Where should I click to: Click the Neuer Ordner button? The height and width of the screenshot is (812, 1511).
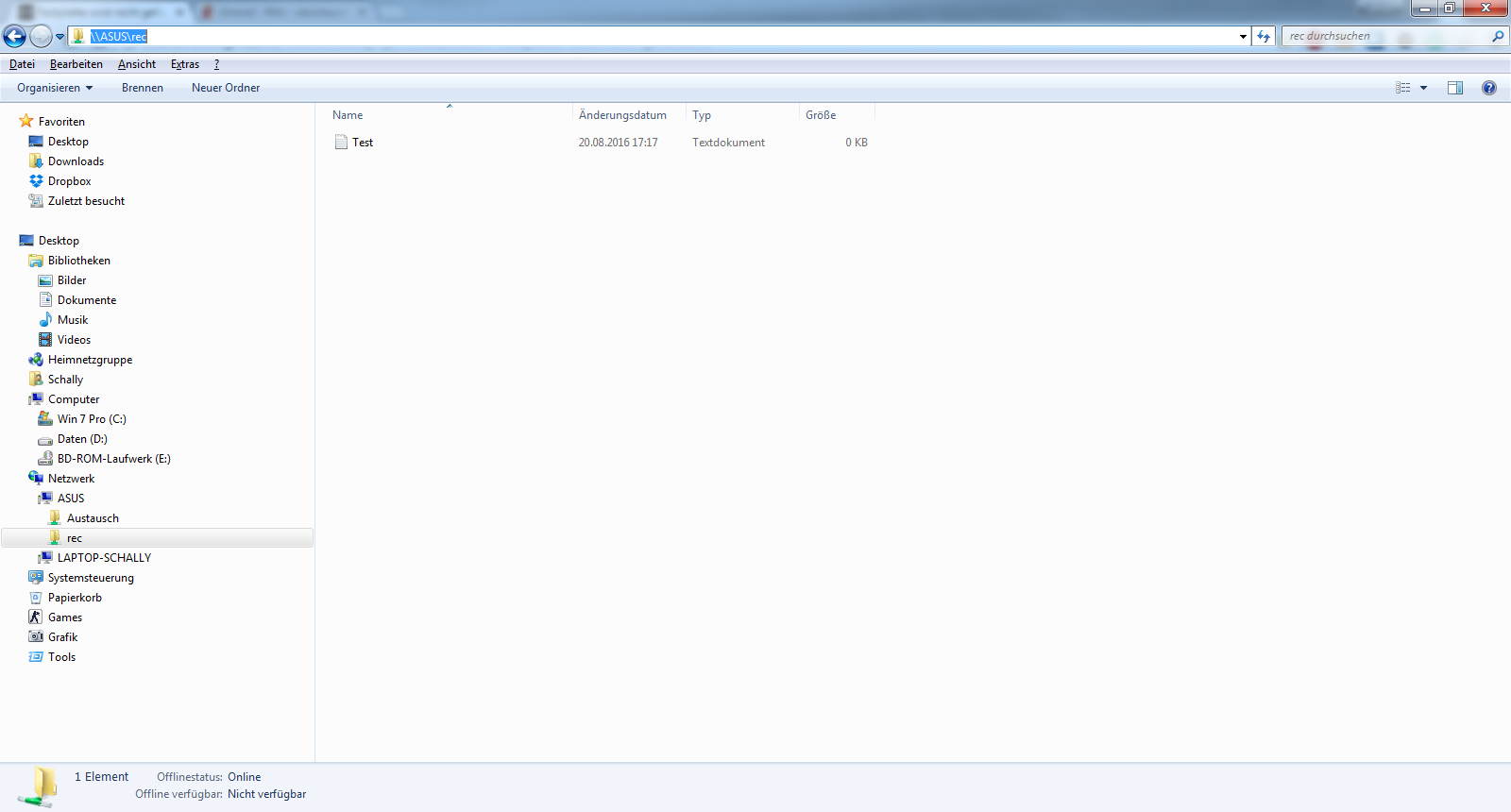tap(226, 88)
